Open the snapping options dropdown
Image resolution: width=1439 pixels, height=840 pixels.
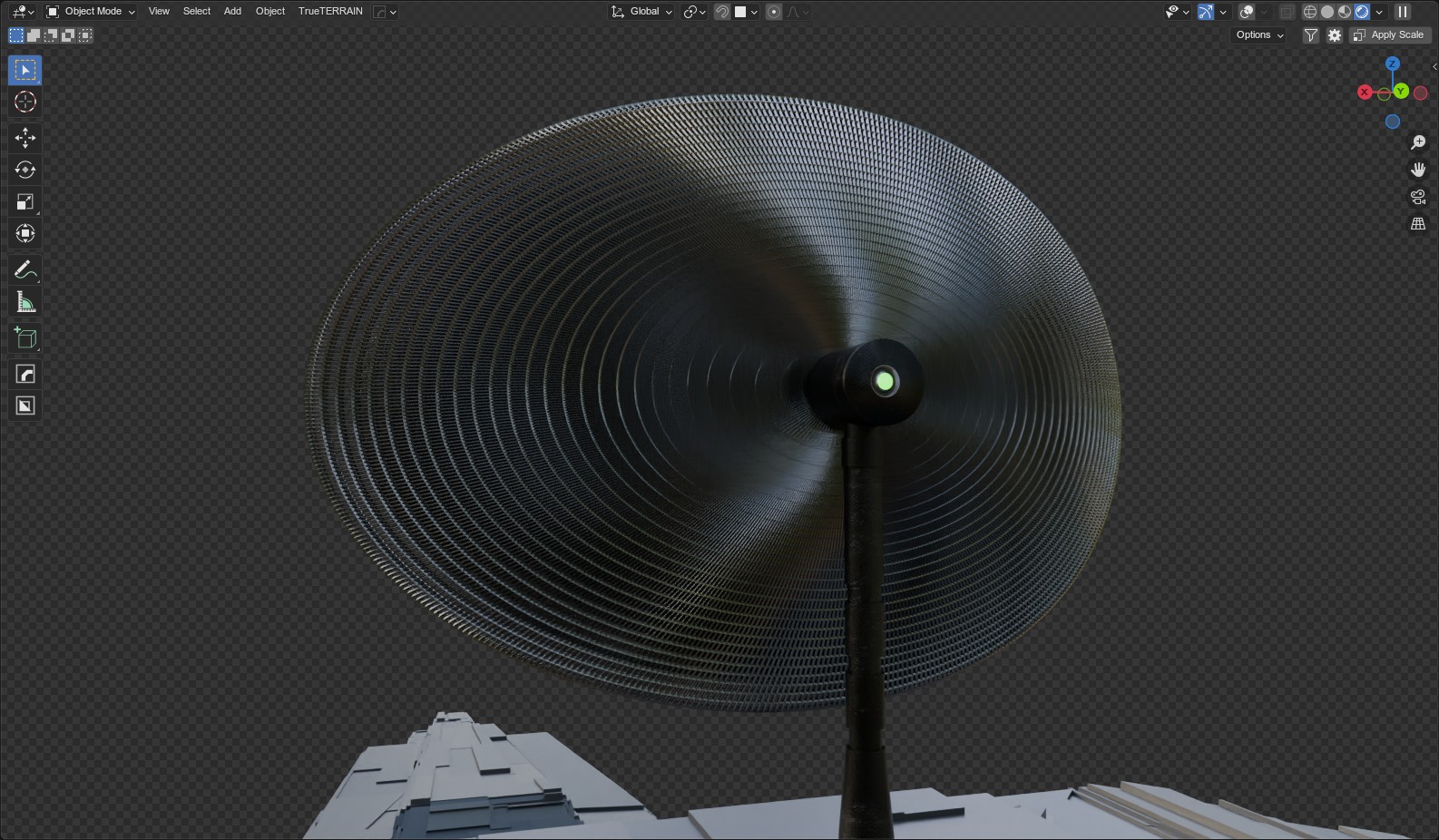747,12
